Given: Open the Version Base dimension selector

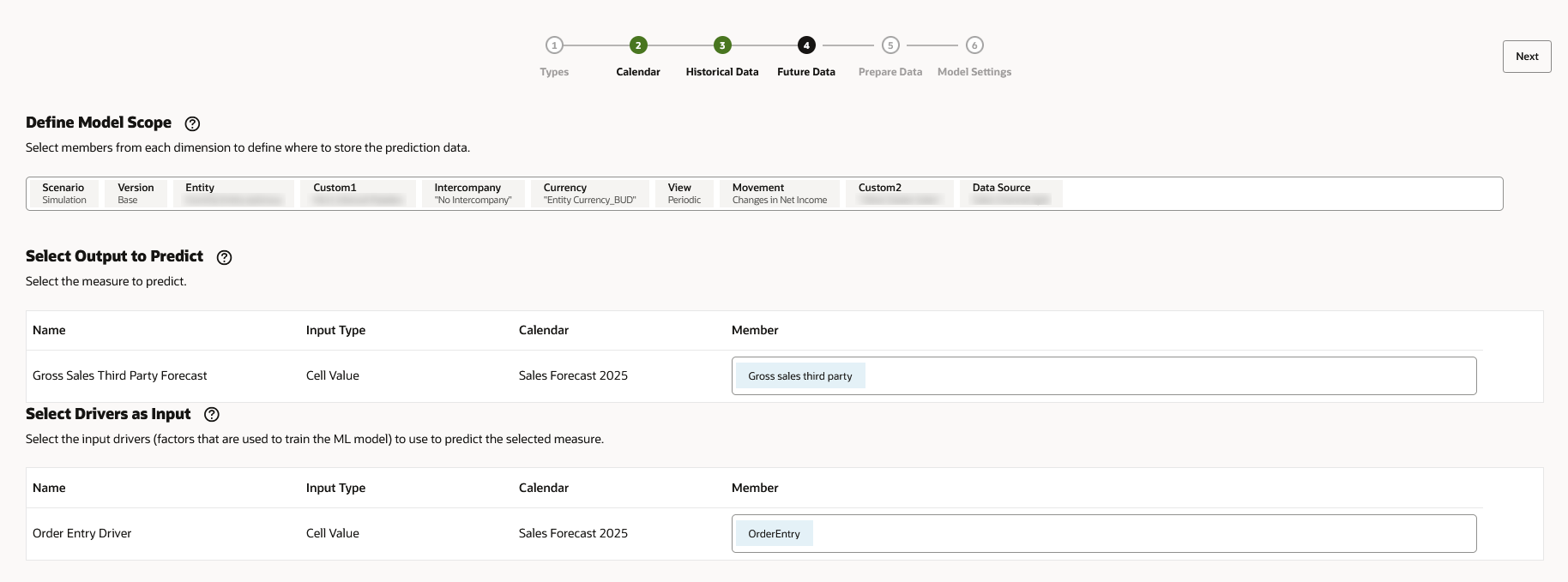Looking at the screenshot, I should [x=136, y=194].
